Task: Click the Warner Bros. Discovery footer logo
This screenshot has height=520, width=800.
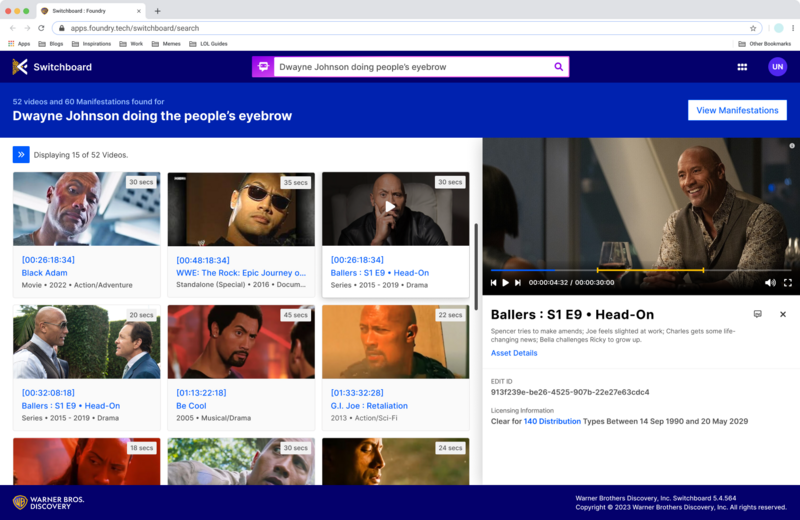Action: coord(48,503)
